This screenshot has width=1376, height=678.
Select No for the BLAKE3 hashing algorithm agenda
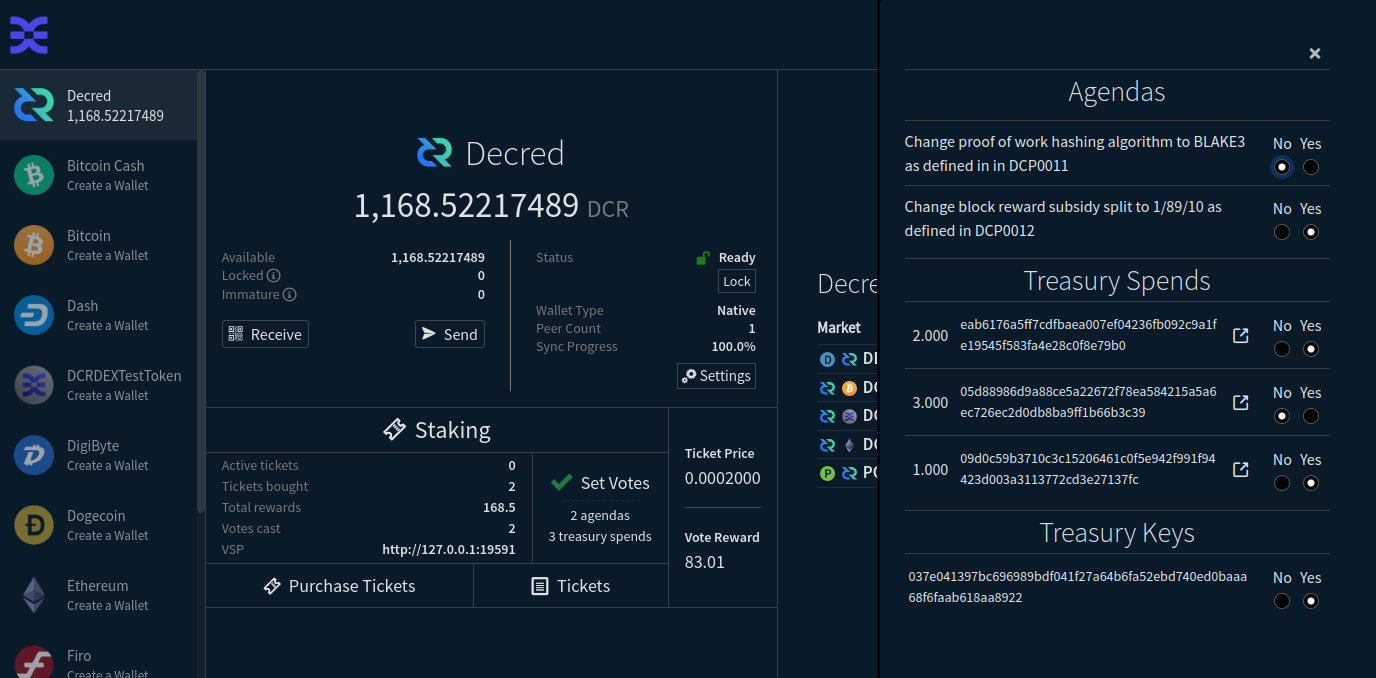(x=1281, y=167)
